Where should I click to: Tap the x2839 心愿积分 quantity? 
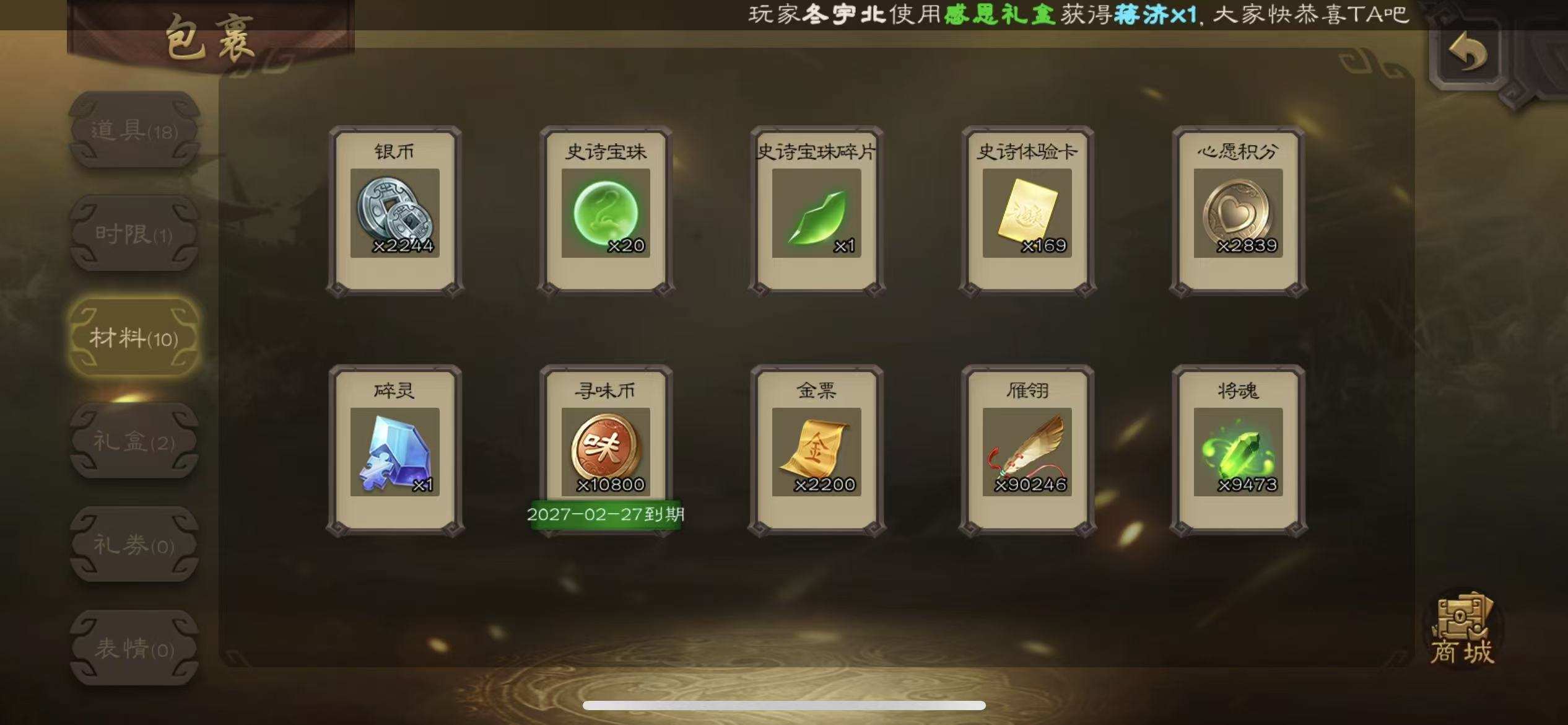click(1247, 246)
